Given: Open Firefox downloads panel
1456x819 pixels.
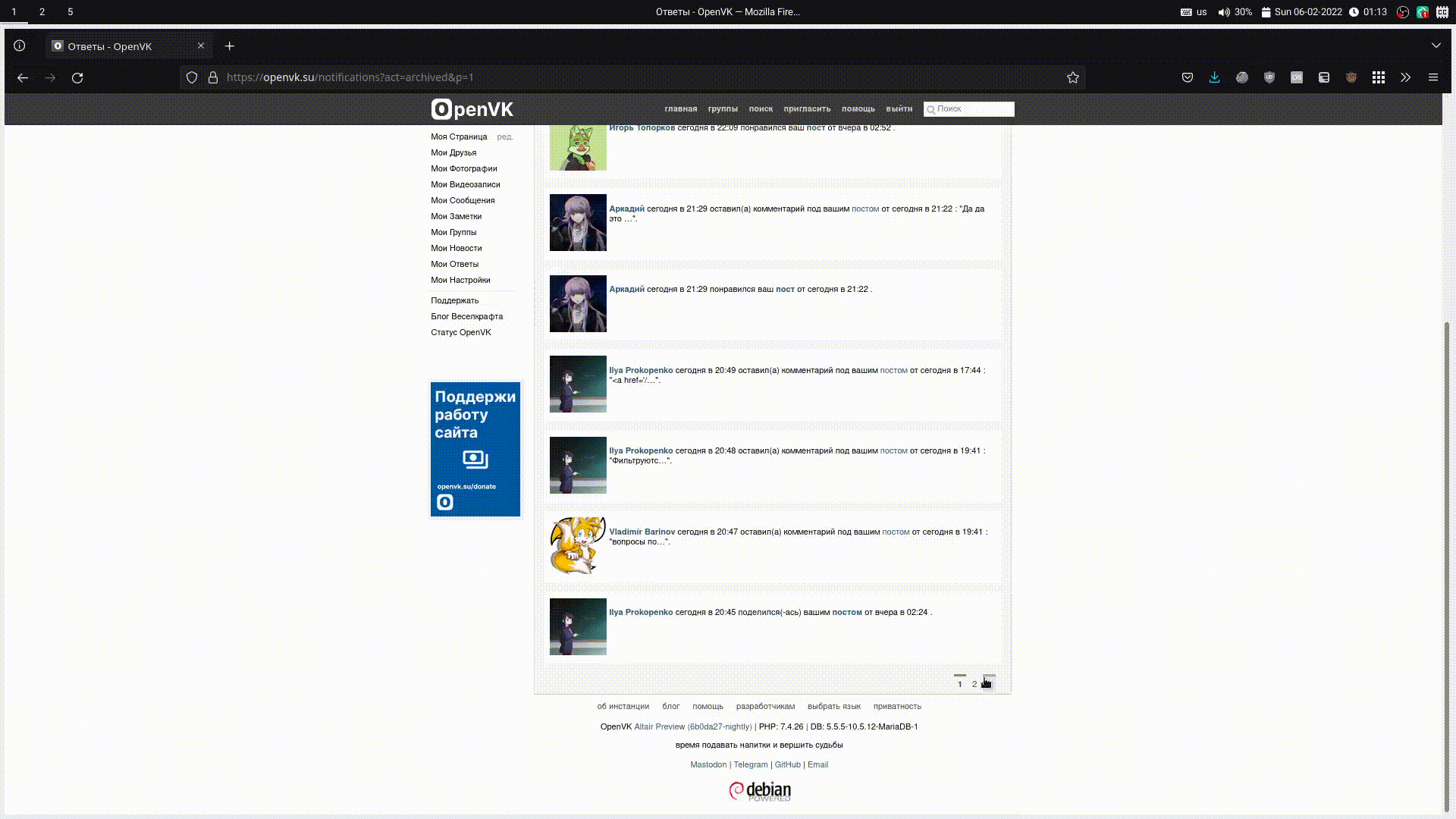Looking at the screenshot, I should 1214,77.
